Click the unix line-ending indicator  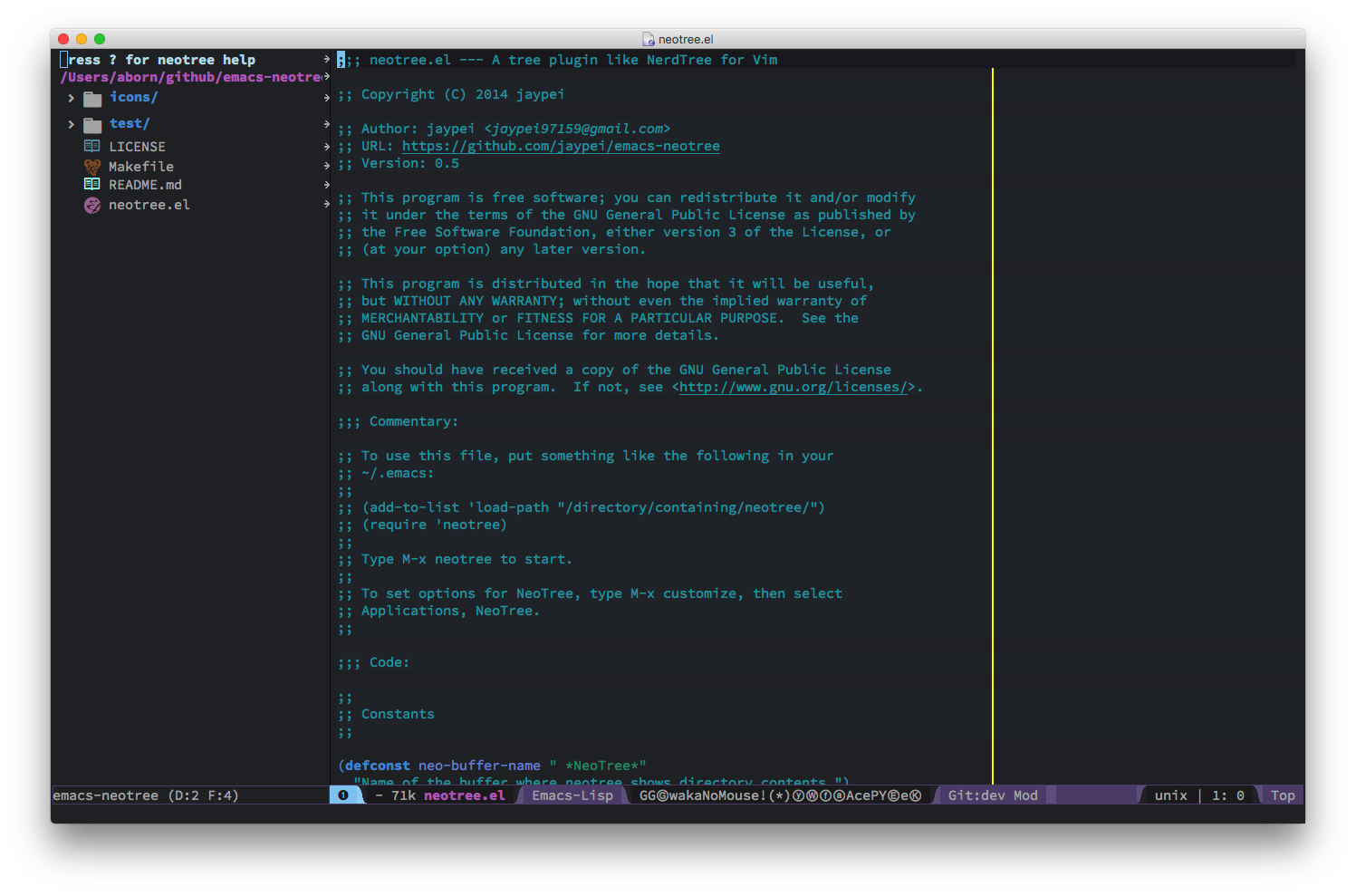click(1170, 795)
